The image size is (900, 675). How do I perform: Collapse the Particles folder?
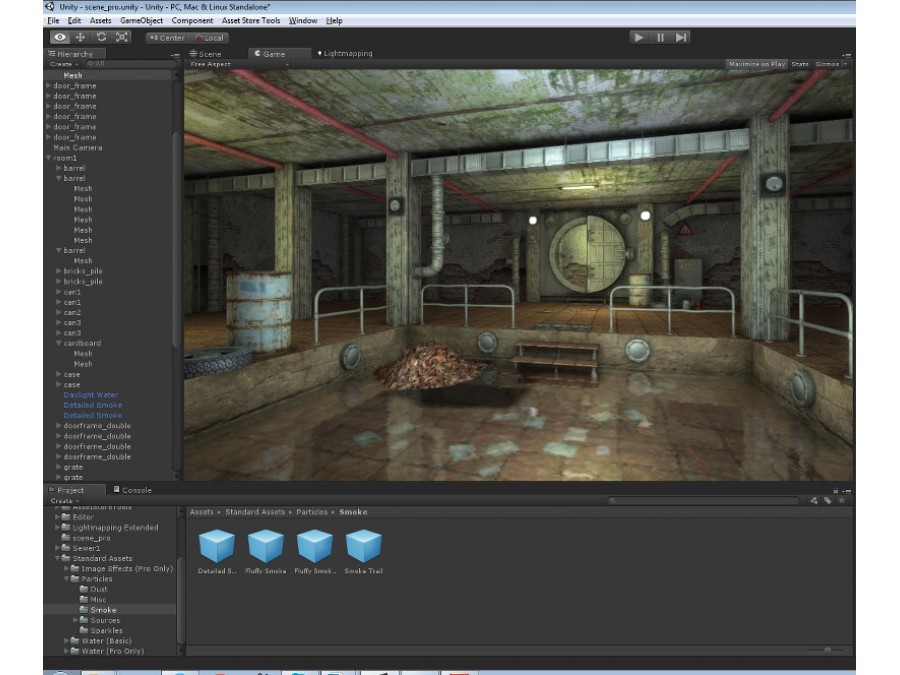click(67, 579)
